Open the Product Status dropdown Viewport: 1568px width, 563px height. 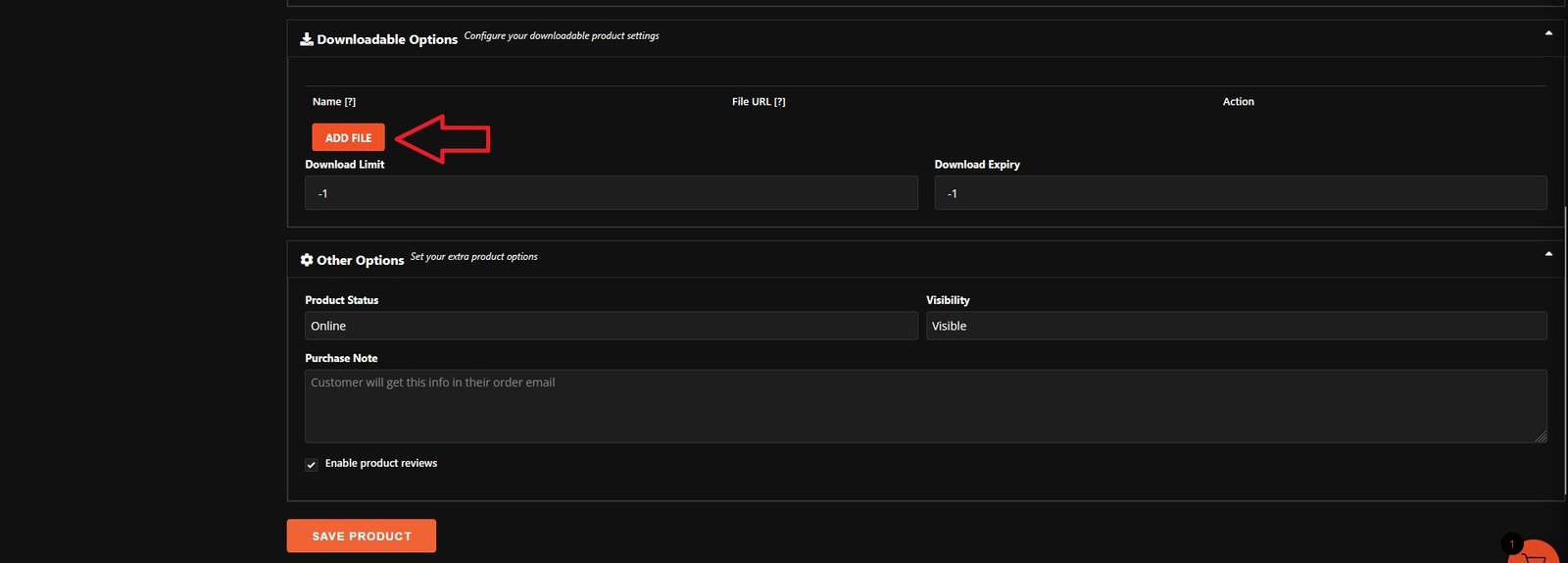[x=611, y=326]
